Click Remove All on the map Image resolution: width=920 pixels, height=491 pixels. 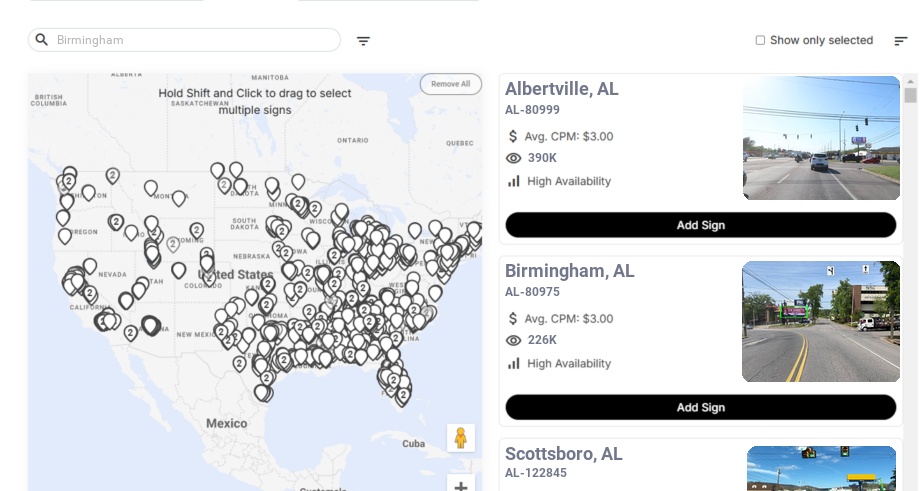click(451, 84)
